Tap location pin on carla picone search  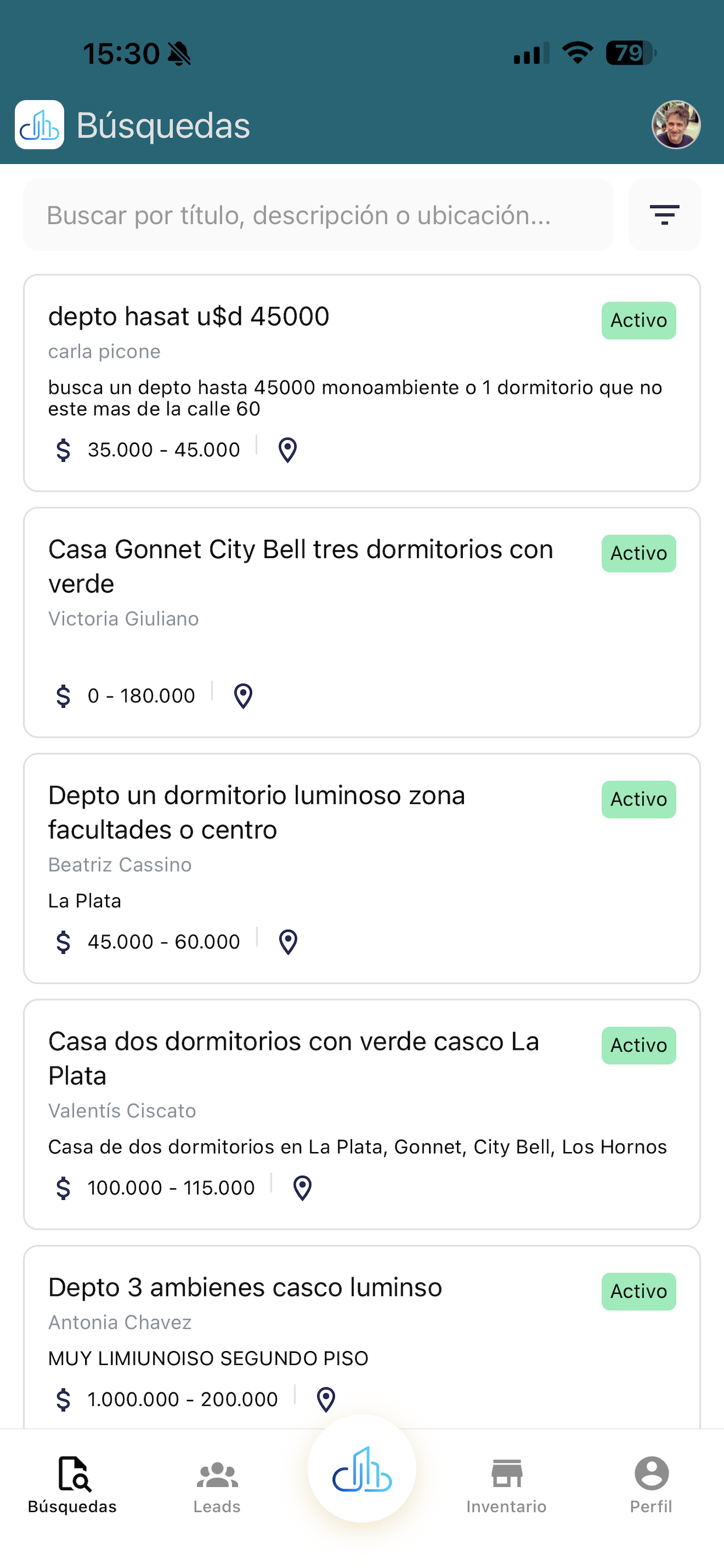click(288, 450)
